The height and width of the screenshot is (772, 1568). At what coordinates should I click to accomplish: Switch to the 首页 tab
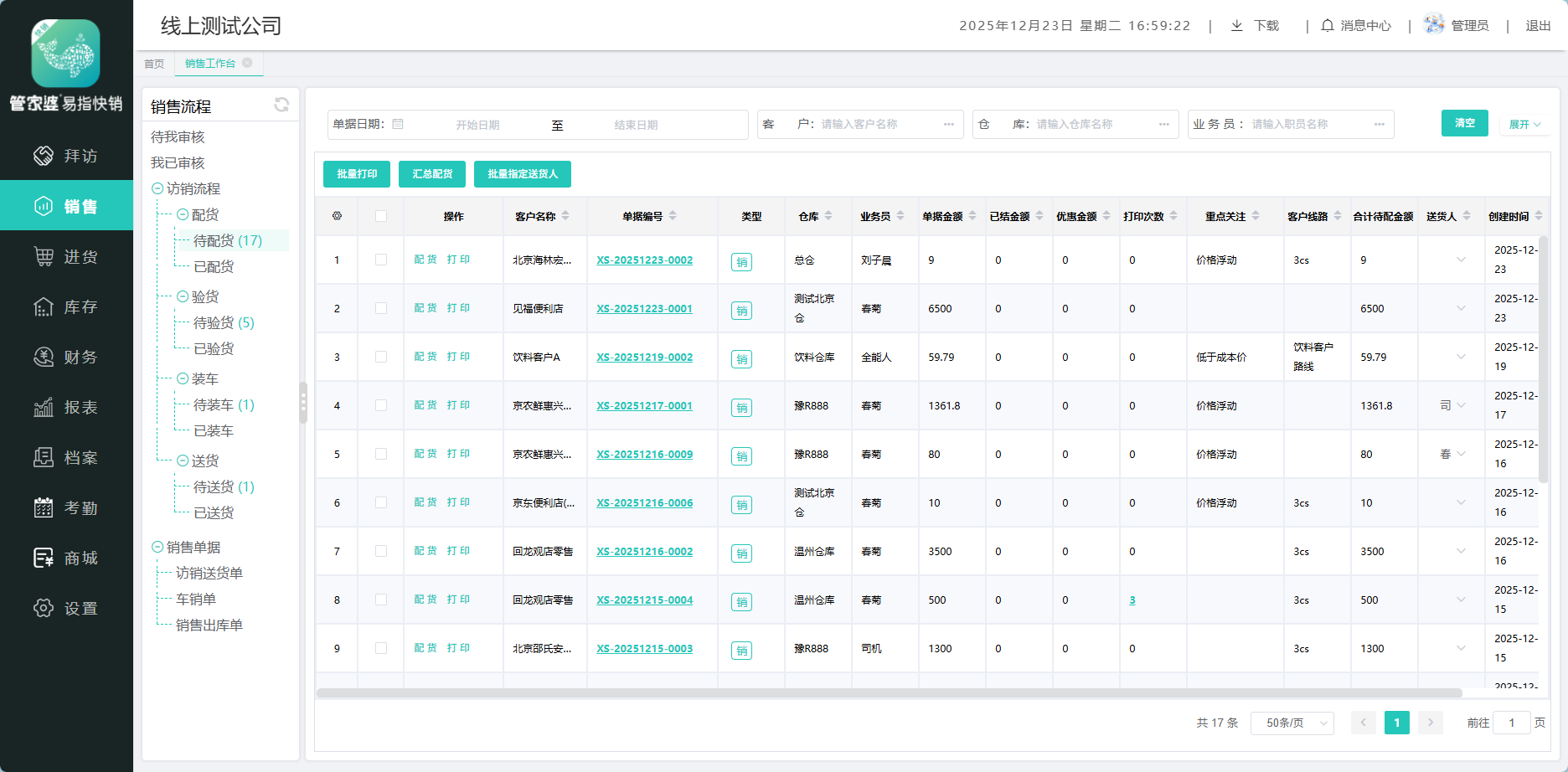click(x=154, y=64)
